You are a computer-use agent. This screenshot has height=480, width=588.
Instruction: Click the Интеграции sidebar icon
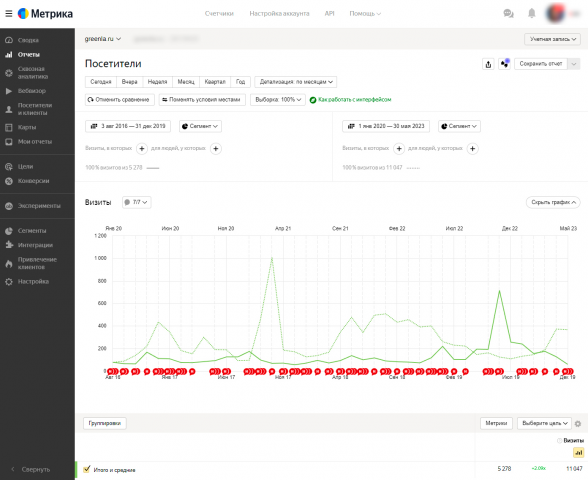[x=9, y=245]
